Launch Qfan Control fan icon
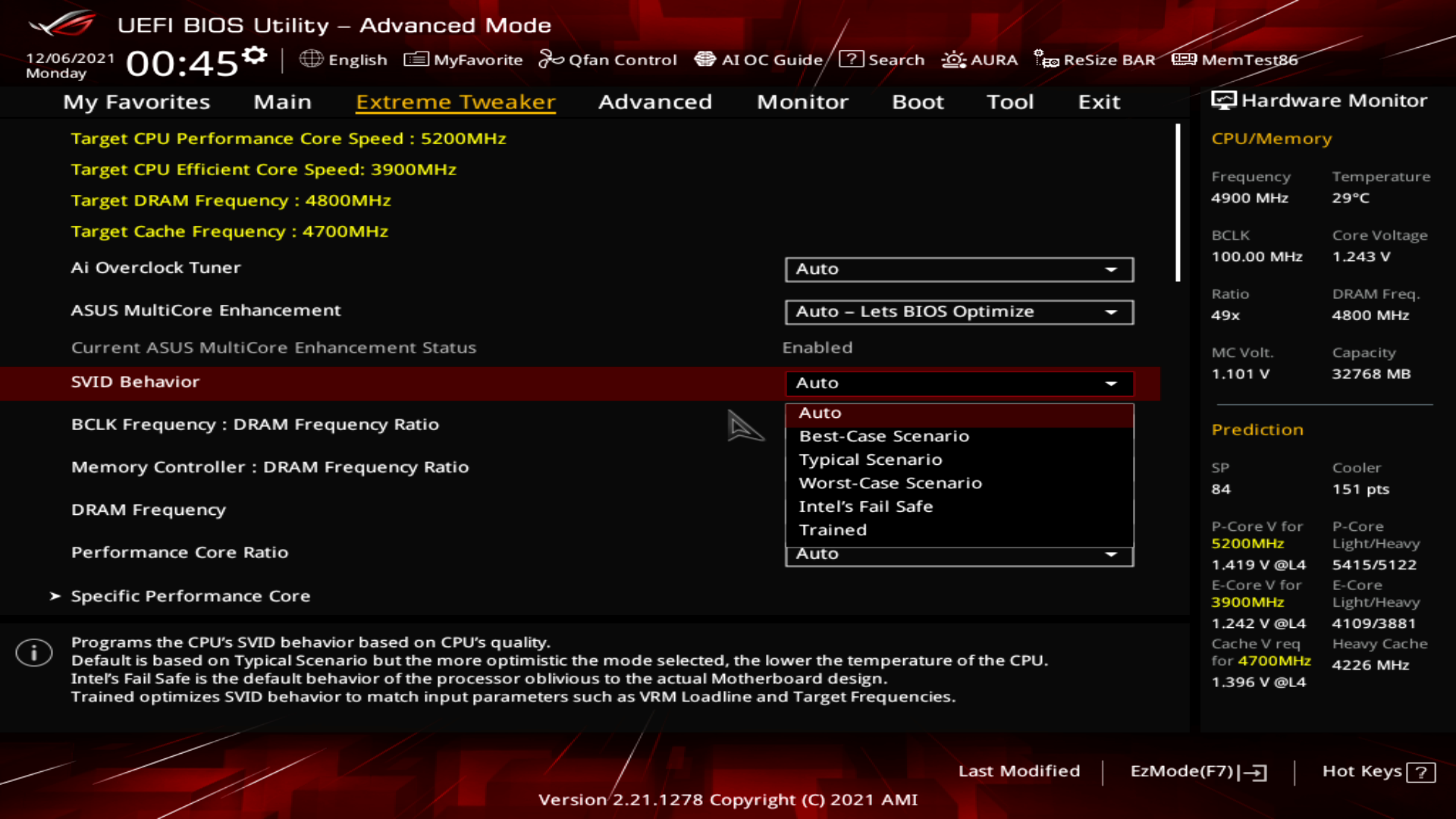Screen dimensions: 1456x819 551,59
